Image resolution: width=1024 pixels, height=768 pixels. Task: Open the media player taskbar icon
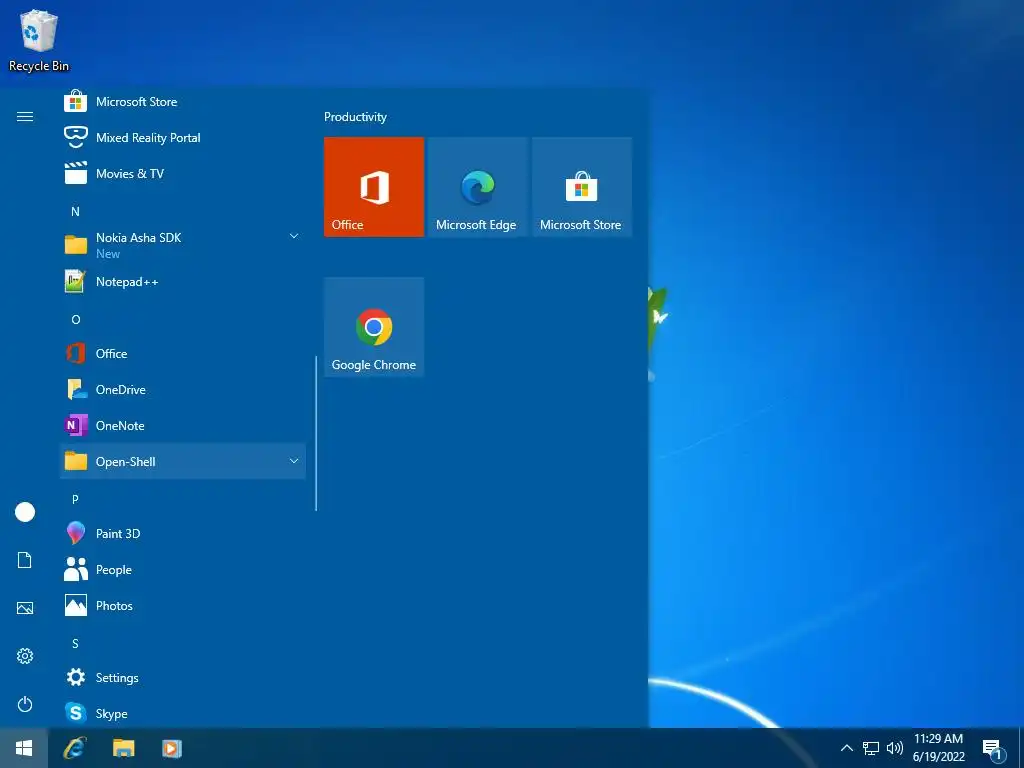tap(172, 748)
